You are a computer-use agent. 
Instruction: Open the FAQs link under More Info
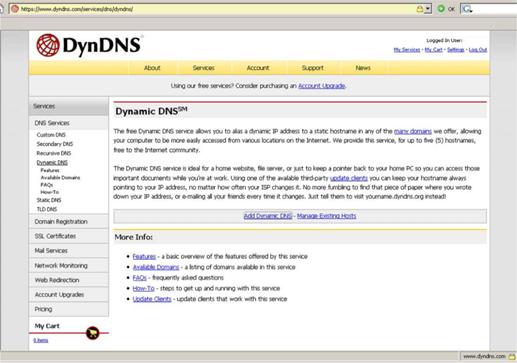click(139, 278)
